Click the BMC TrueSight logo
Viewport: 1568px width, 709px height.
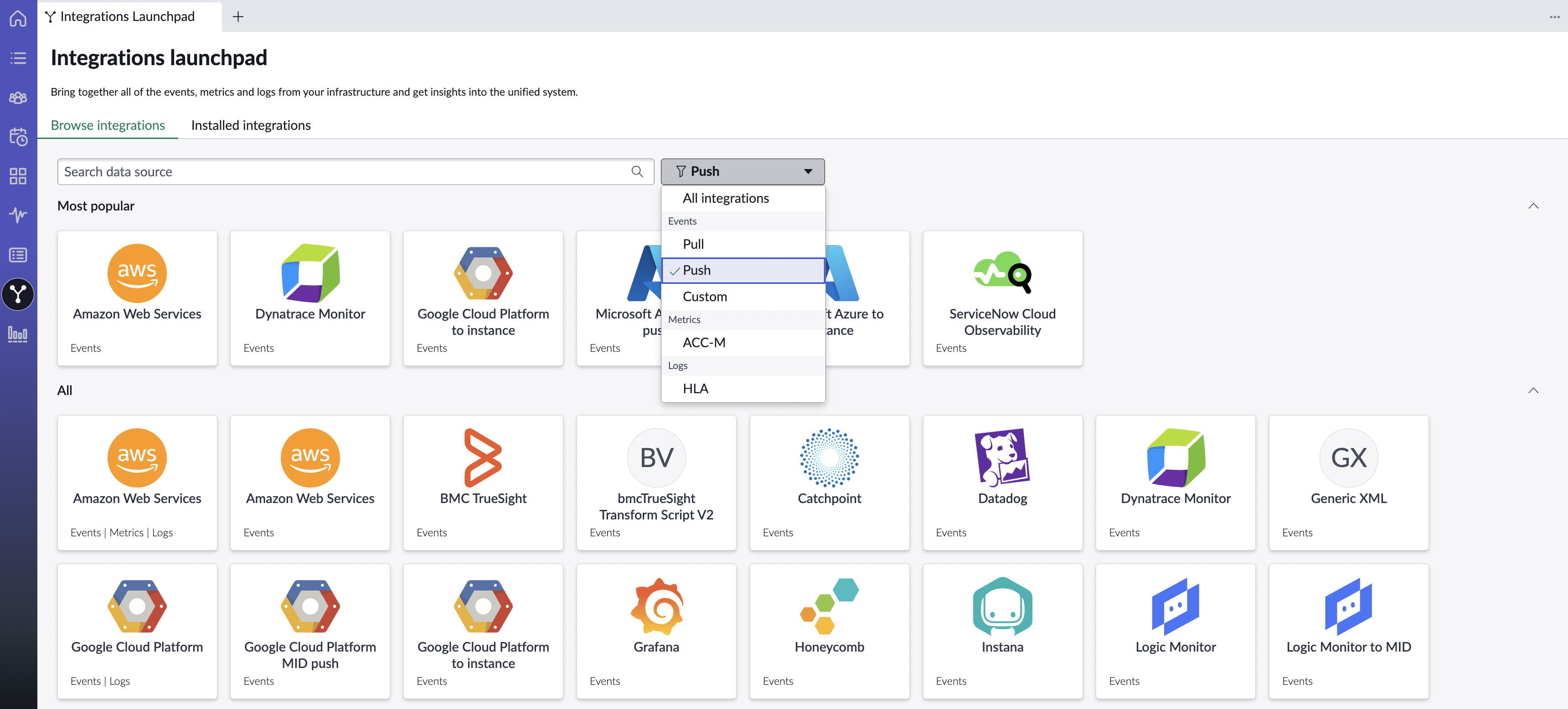pos(483,457)
